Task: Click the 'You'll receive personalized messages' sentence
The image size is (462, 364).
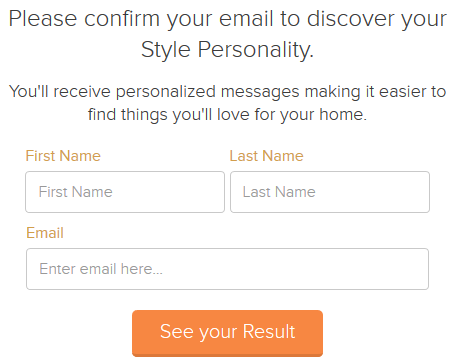Action: [227, 92]
